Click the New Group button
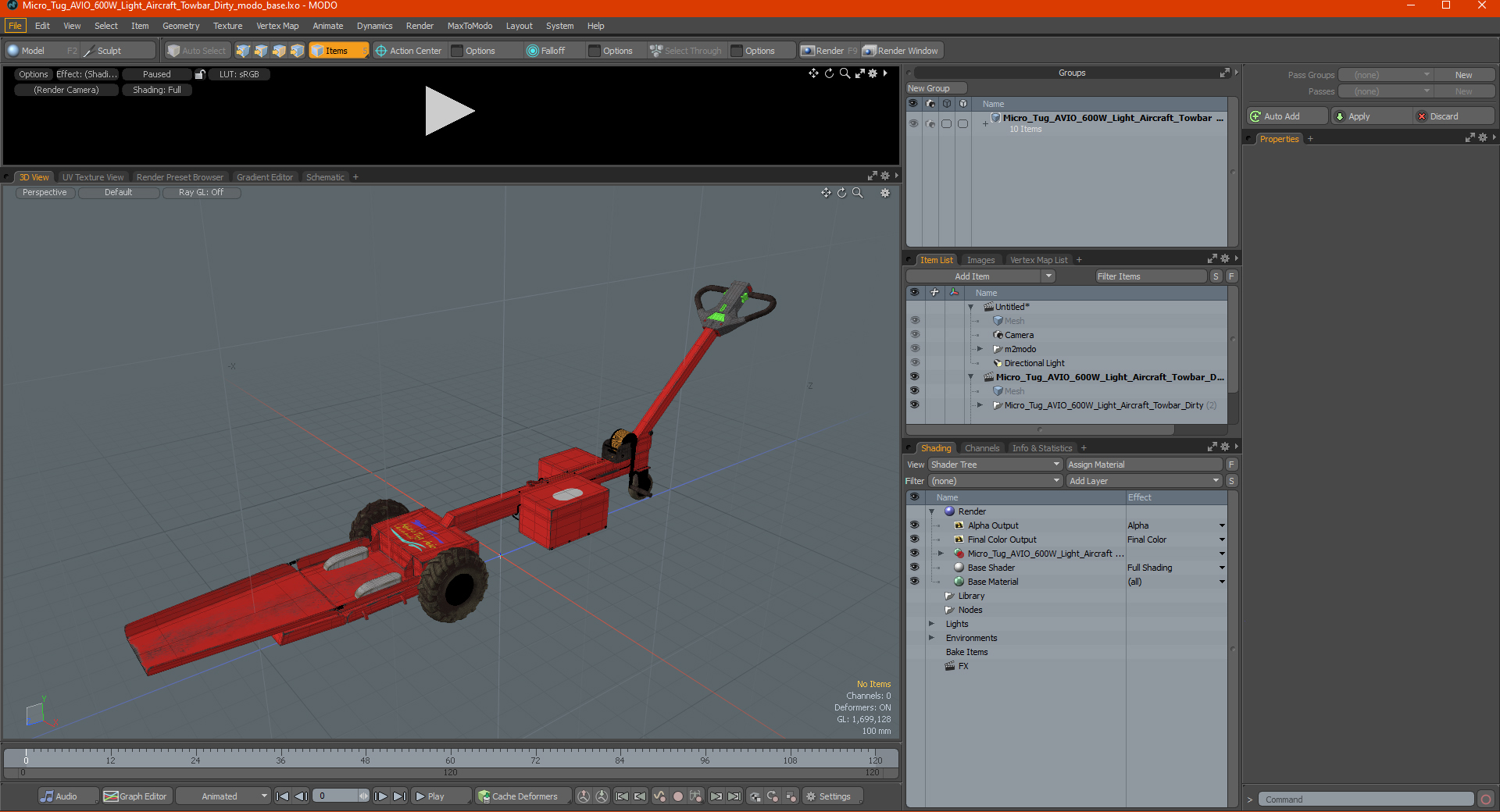Screen dimensions: 1500x812 tap(936, 88)
